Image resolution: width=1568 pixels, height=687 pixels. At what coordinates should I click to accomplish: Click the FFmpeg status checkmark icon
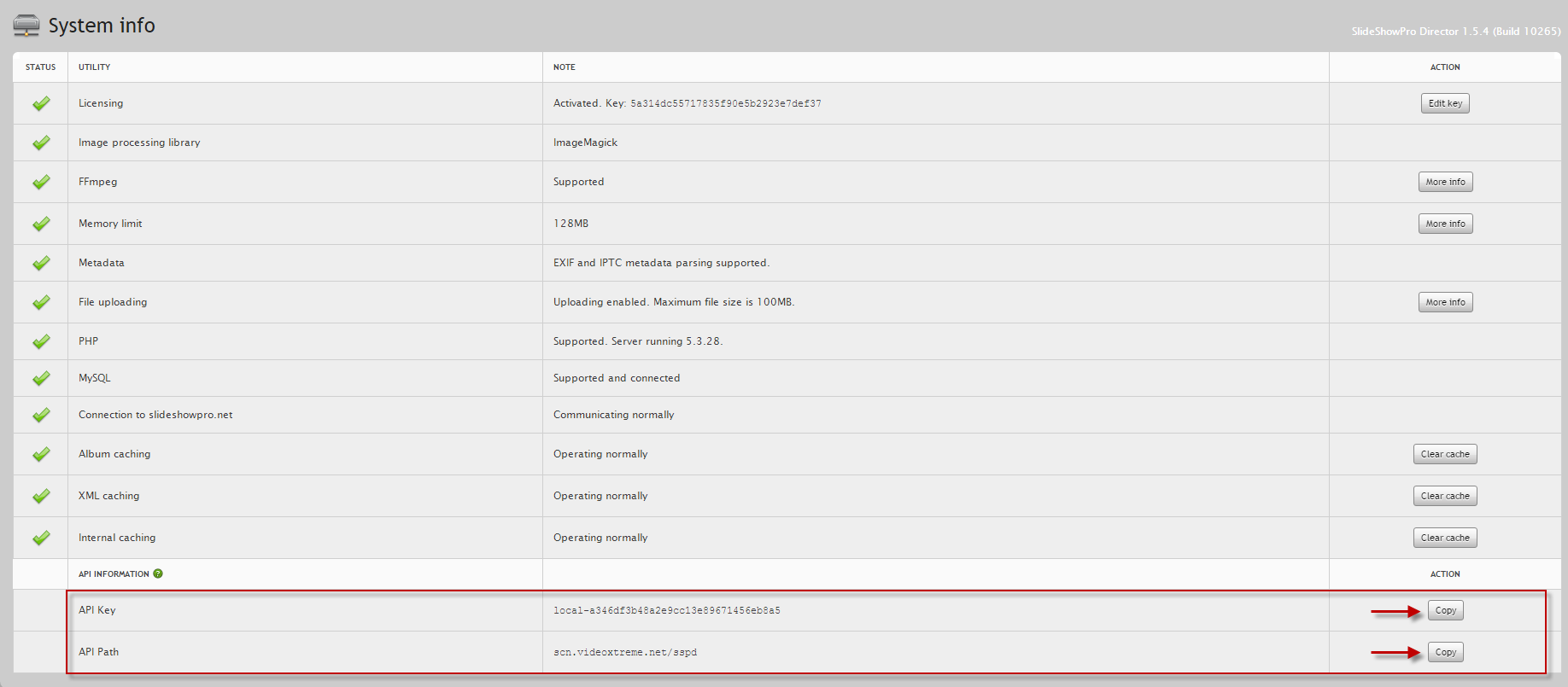pos(41,182)
